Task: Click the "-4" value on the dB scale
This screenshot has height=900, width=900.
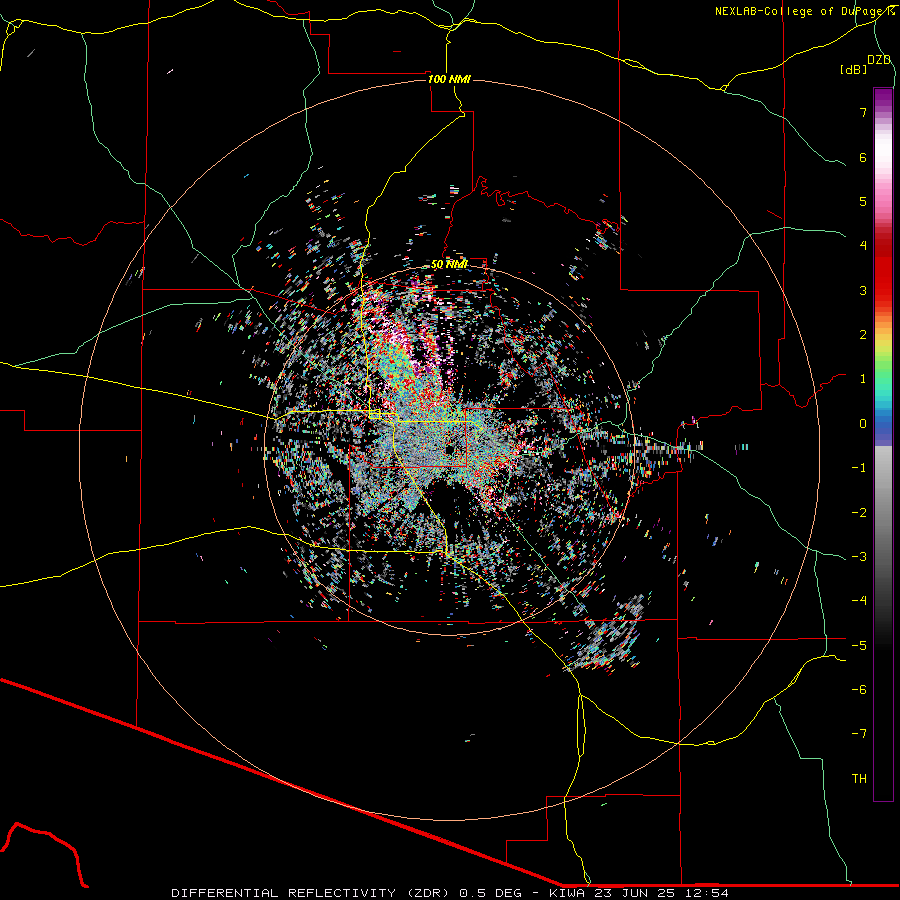Action: pyautogui.click(x=859, y=601)
